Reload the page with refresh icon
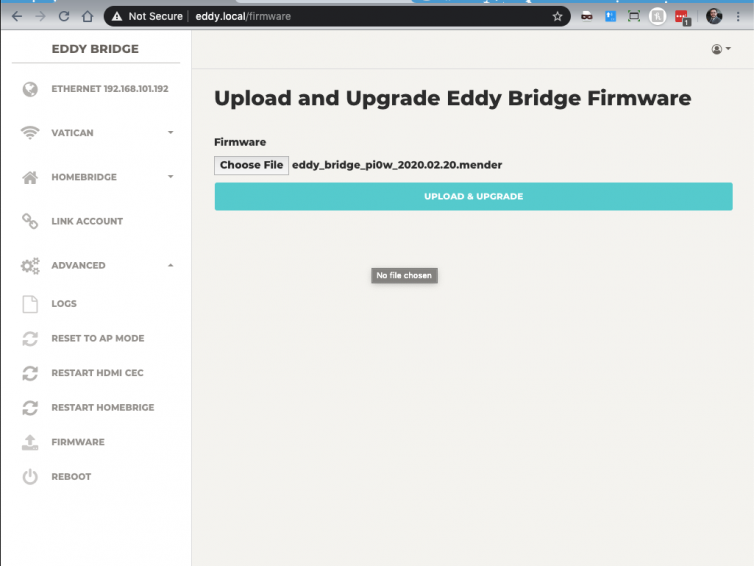The width and height of the screenshot is (754, 566). click(x=63, y=16)
